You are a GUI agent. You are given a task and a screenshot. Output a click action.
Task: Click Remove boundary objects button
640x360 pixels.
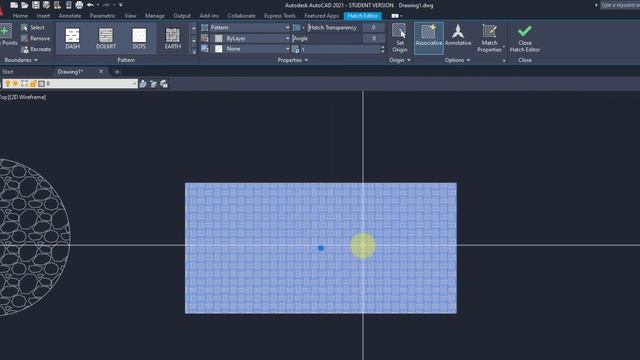(x=36, y=38)
